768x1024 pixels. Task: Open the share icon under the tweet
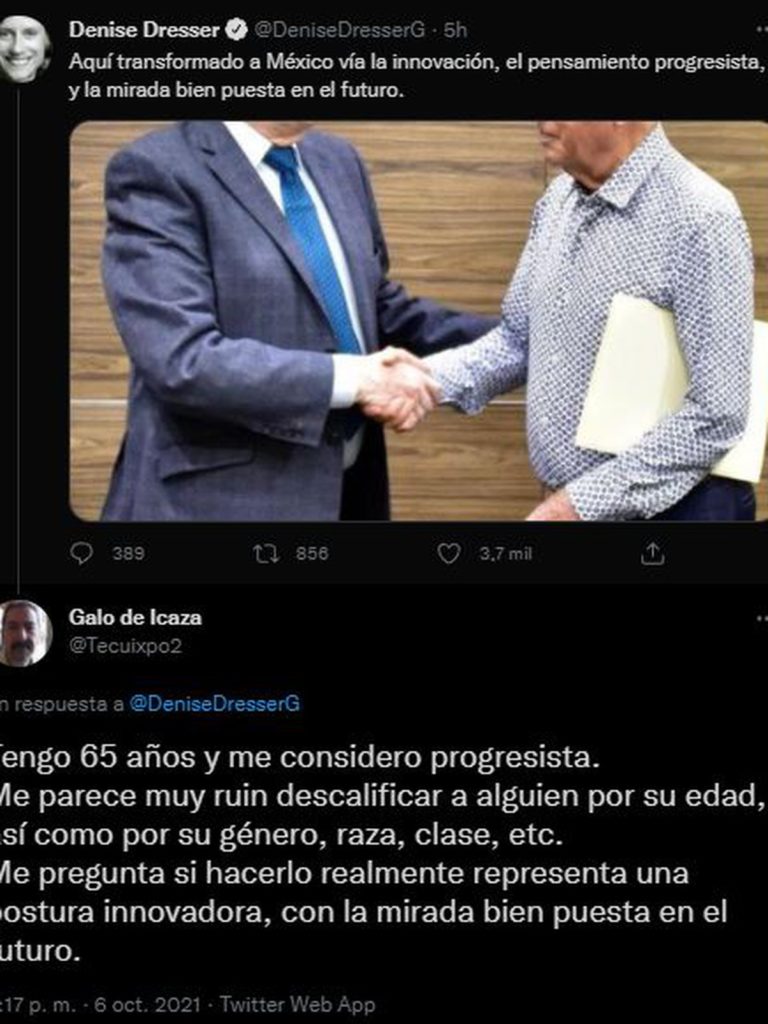point(652,554)
